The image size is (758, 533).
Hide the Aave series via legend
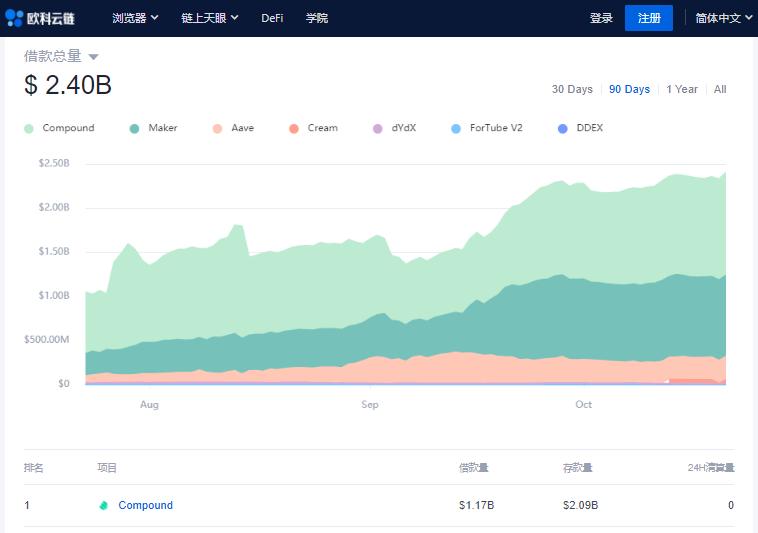coord(242,128)
